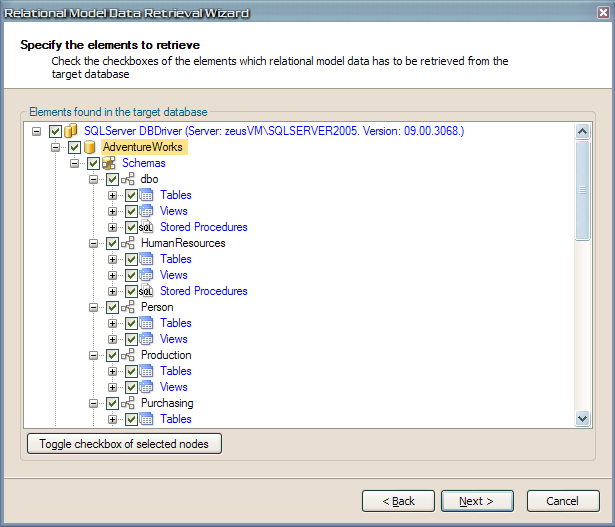Image resolution: width=615 pixels, height=527 pixels.
Task: Expand Views under Production
Action: click(x=113, y=387)
